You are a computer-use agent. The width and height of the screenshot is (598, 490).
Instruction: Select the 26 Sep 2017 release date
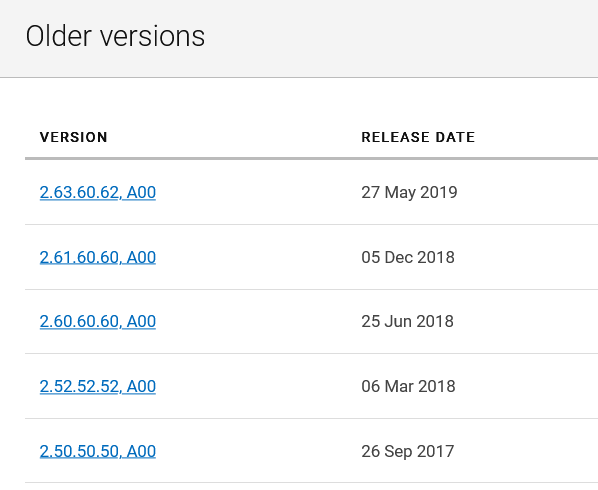point(407,451)
